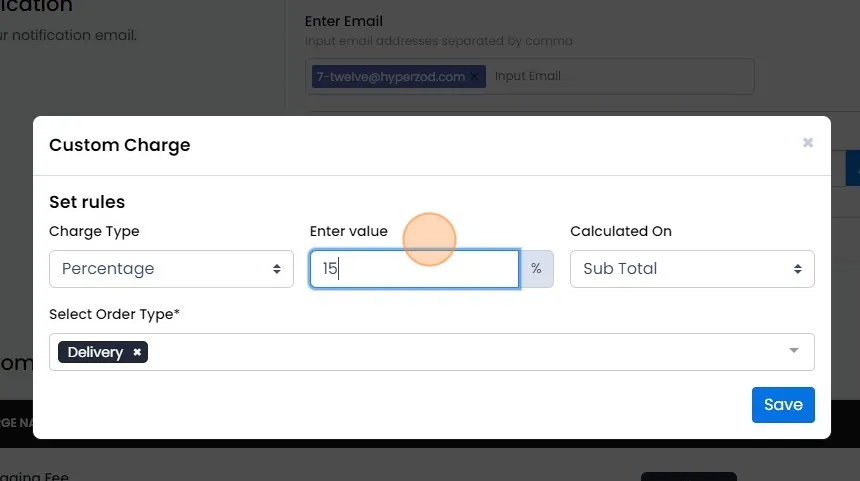Viewport: 860px width, 481px height.
Task: Click the percent symbol addon
Action: pyautogui.click(x=536, y=269)
